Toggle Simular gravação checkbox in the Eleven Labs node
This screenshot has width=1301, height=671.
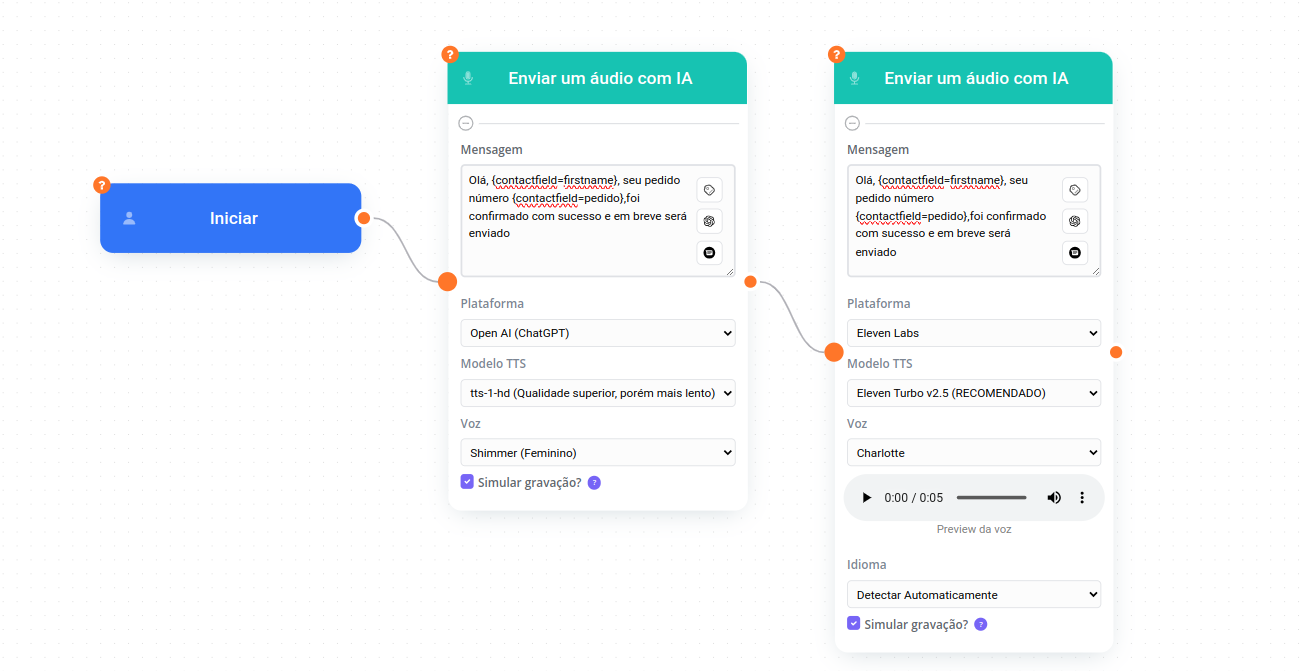tap(853, 624)
